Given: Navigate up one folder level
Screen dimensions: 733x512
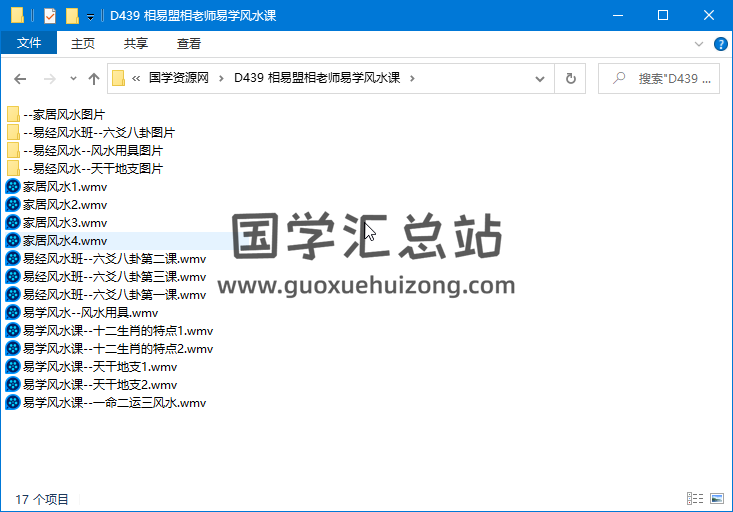Looking at the screenshot, I should point(94,78).
